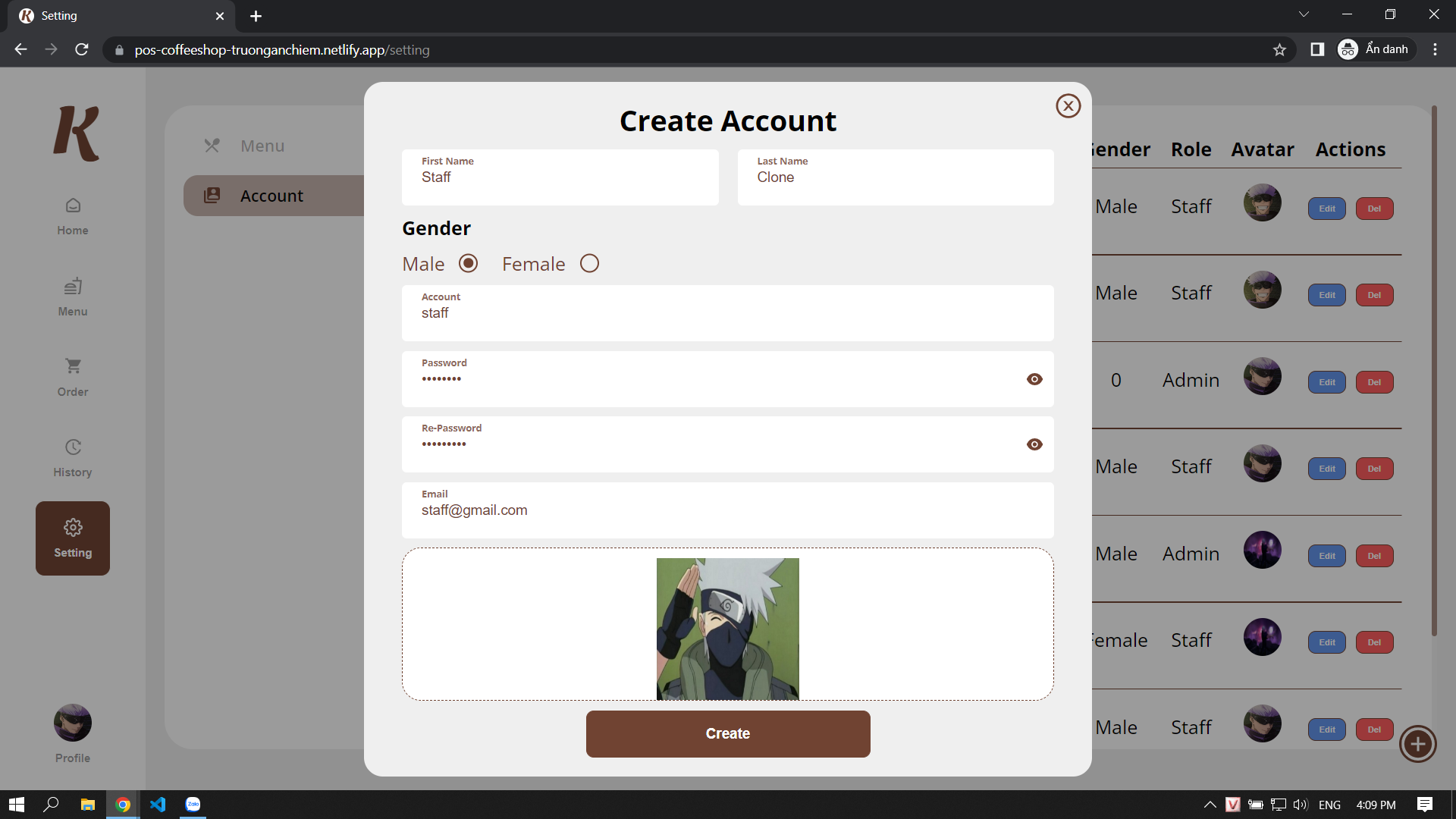Show Password field using eye icon
The width and height of the screenshot is (1456, 819).
1034,379
